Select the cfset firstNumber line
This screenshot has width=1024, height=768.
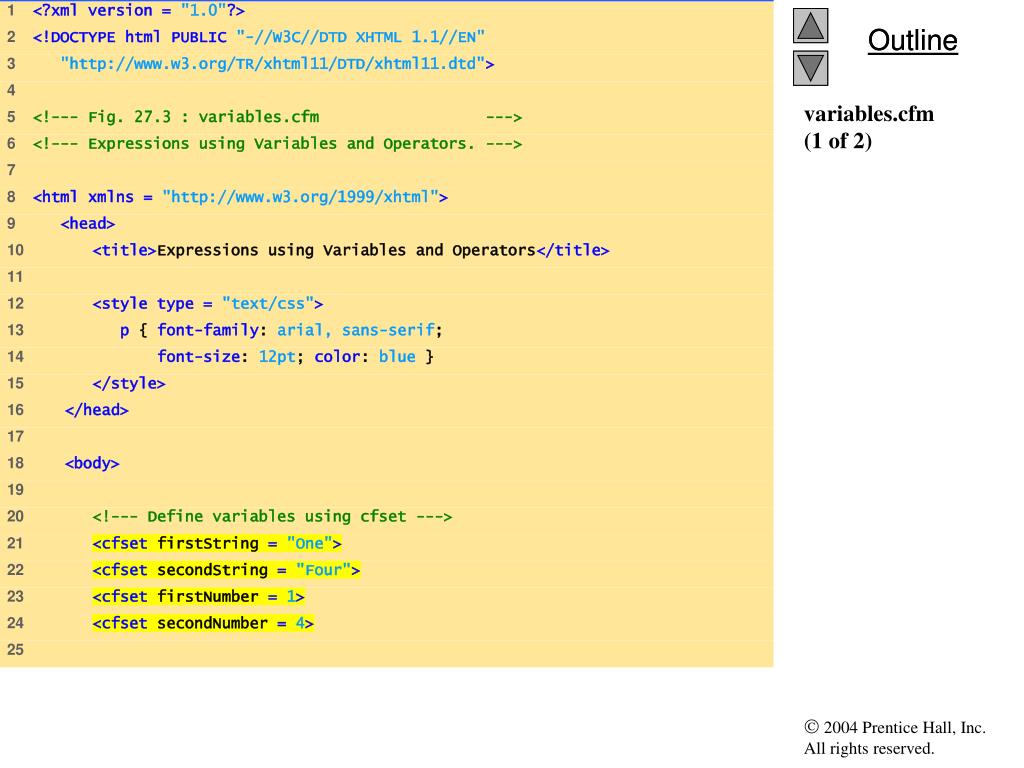pos(199,597)
